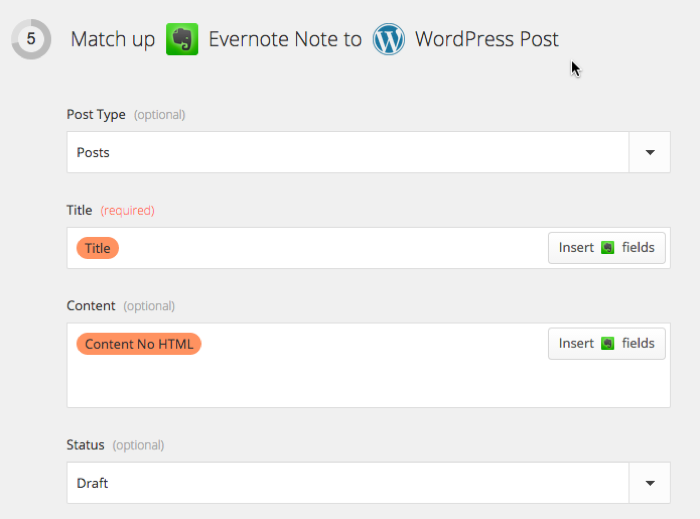Select the Draft status combo box
Screen dimensions: 700x519
tap(368, 483)
